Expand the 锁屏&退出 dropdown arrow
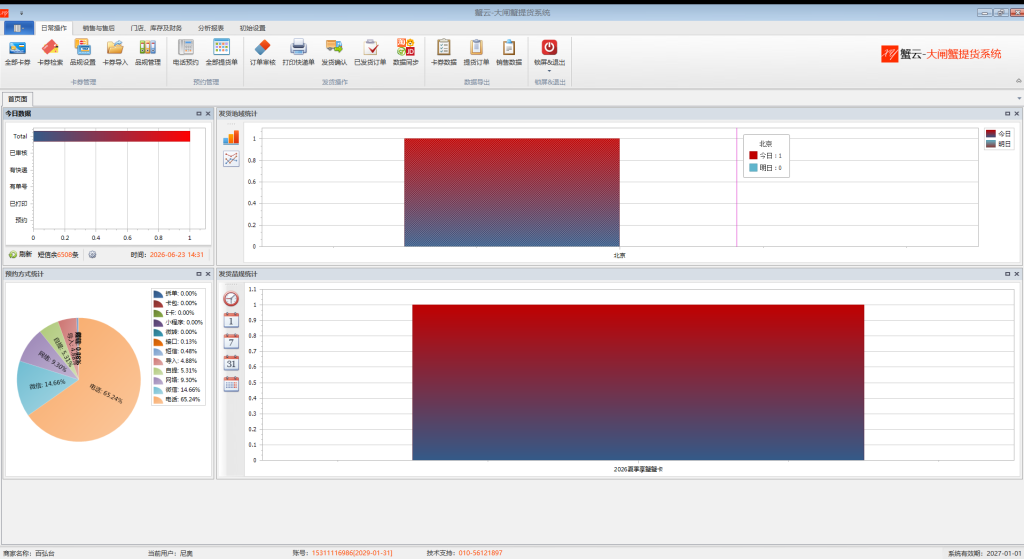The image size is (1024, 559). [549, 71]
